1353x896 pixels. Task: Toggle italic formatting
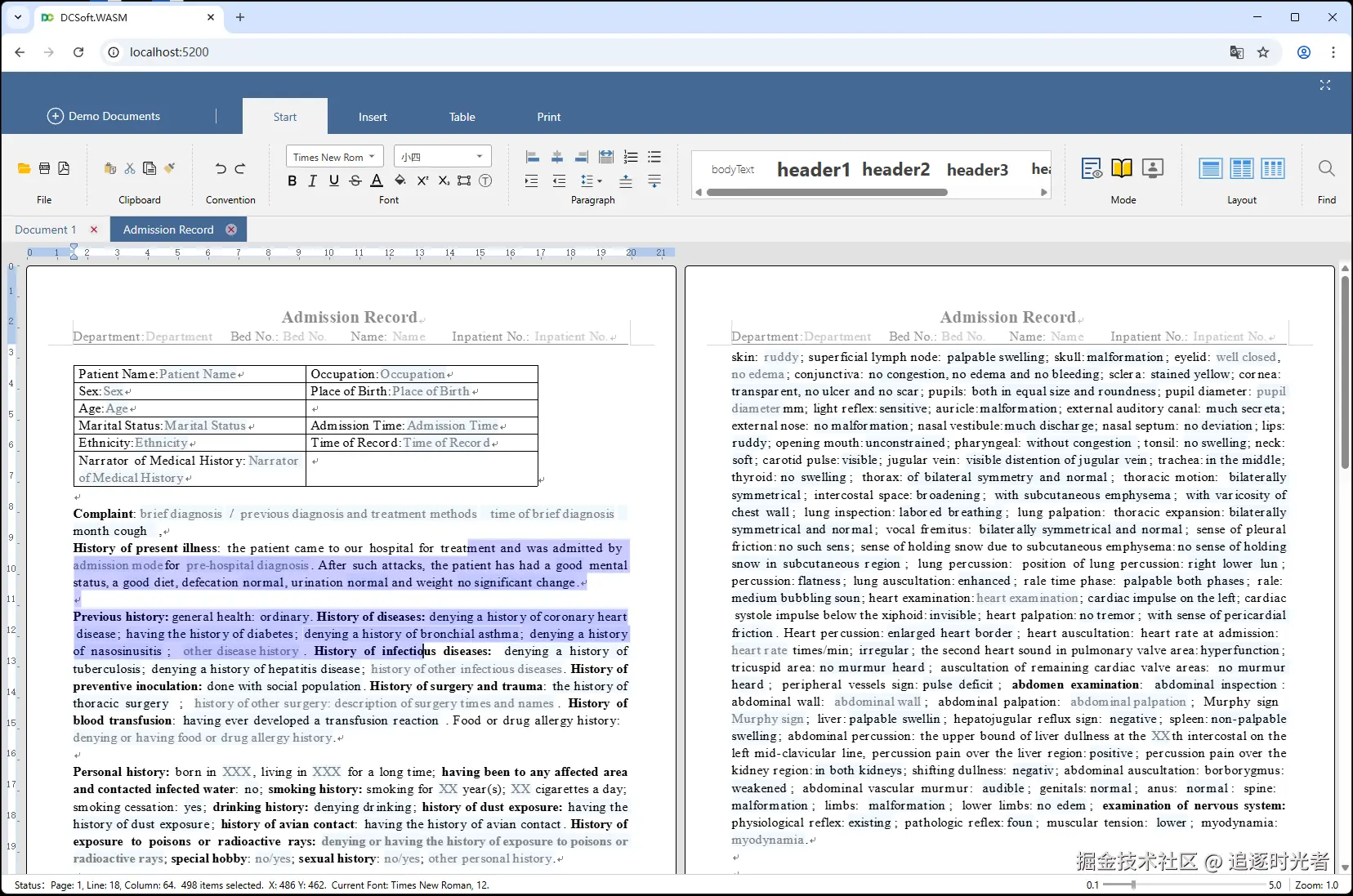312,181
